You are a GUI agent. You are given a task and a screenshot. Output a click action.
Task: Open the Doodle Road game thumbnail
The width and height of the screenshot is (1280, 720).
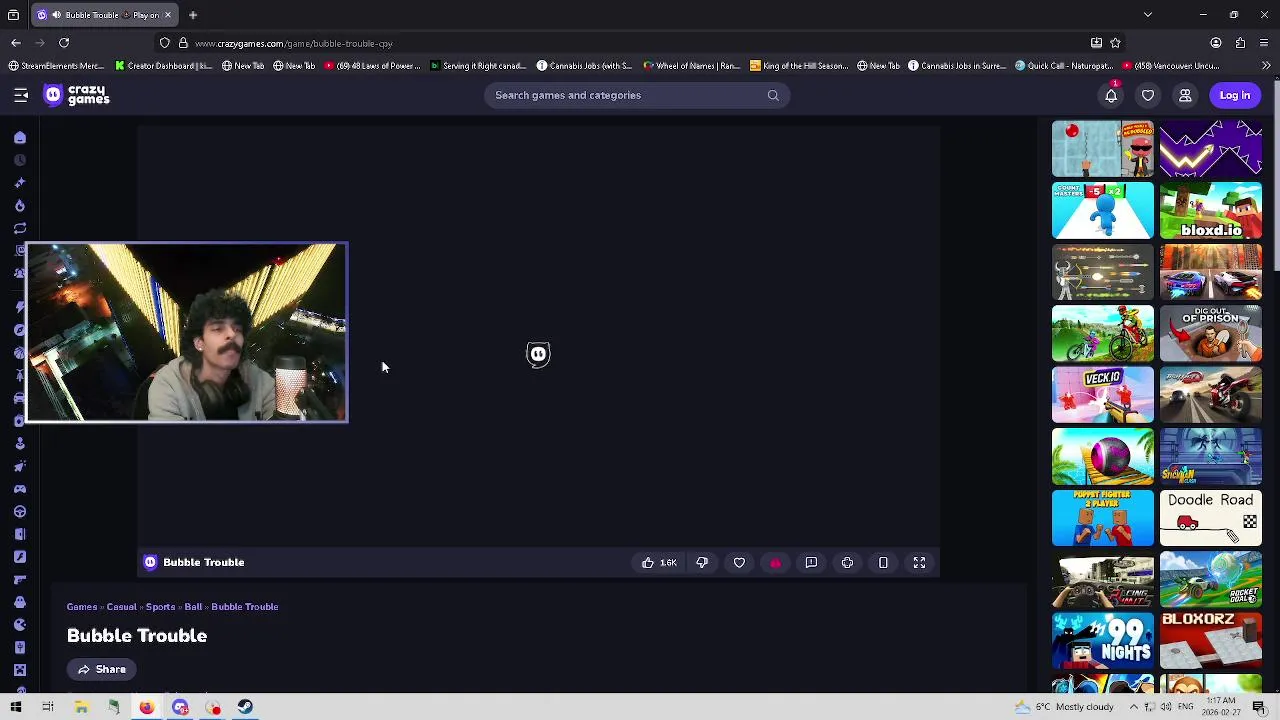1211,518
